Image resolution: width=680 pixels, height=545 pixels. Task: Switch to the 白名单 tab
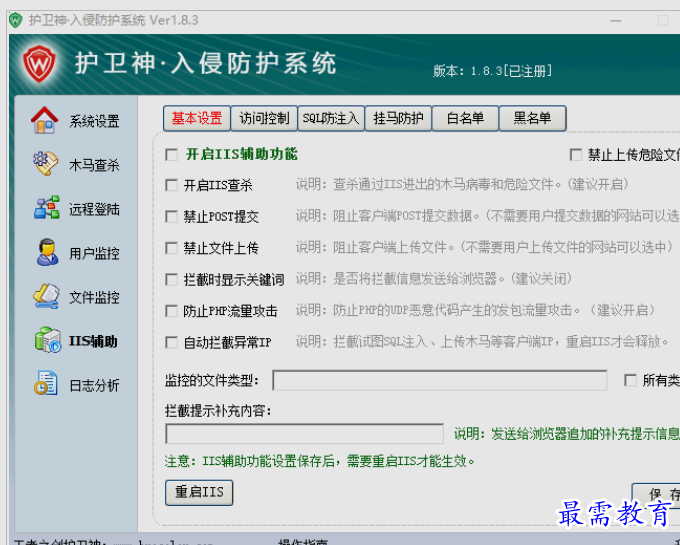465,118
